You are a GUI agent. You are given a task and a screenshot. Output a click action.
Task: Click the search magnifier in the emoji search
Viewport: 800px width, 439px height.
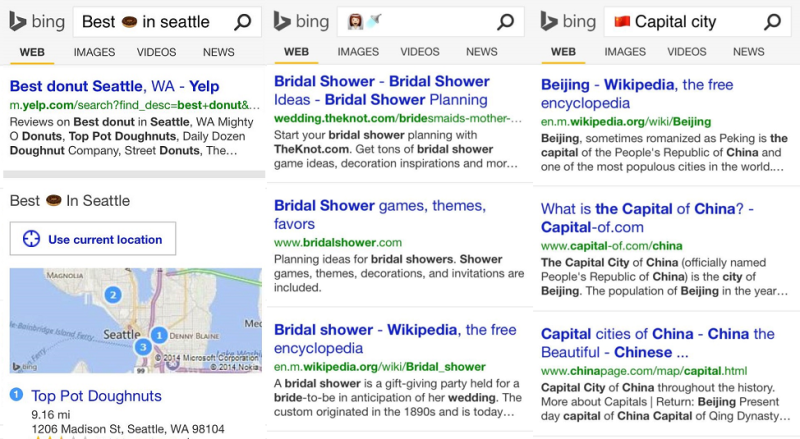(507, 21)
